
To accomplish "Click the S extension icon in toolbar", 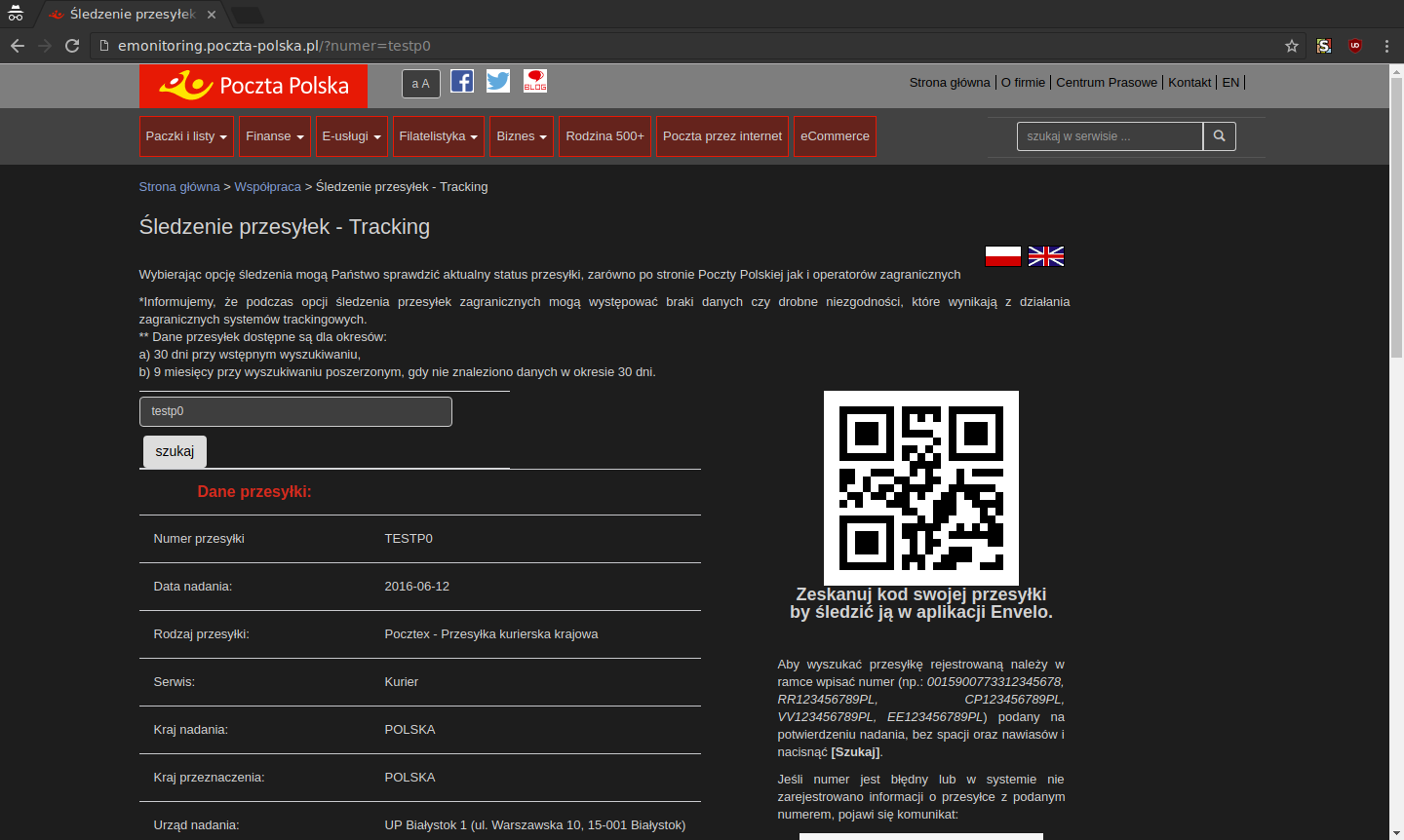I will tap(1324, 46).
